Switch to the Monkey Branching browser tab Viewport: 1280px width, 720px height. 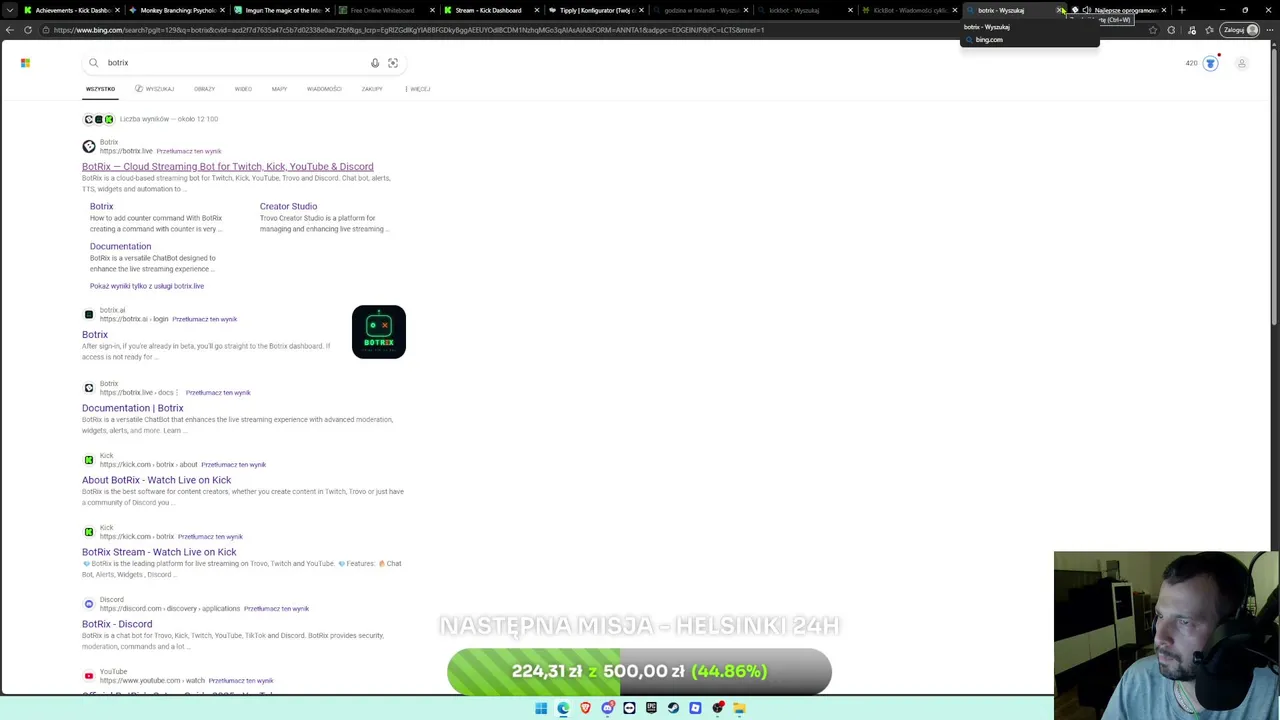pos(176,10)
